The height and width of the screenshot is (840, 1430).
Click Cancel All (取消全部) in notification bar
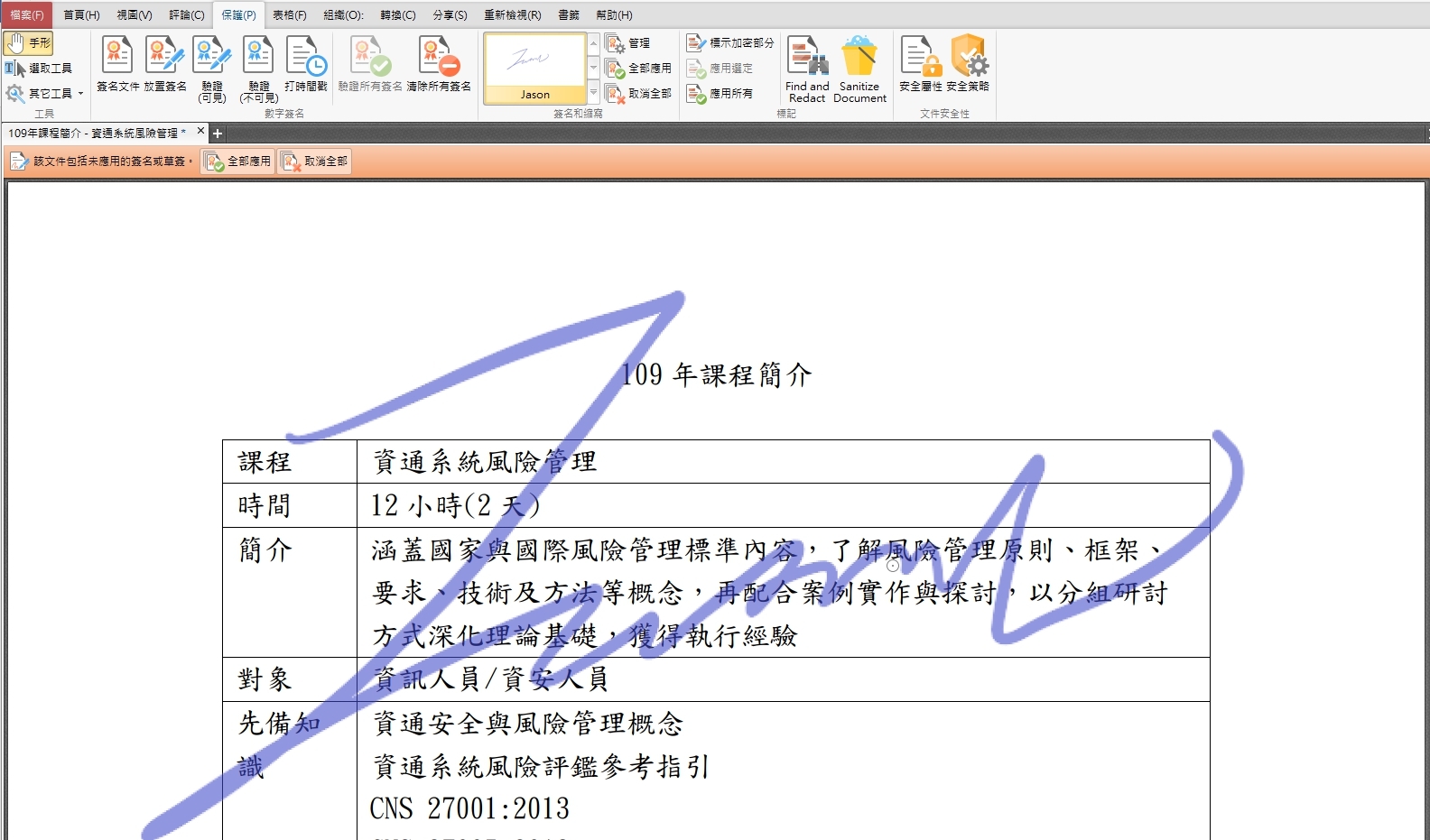[314, 162]
